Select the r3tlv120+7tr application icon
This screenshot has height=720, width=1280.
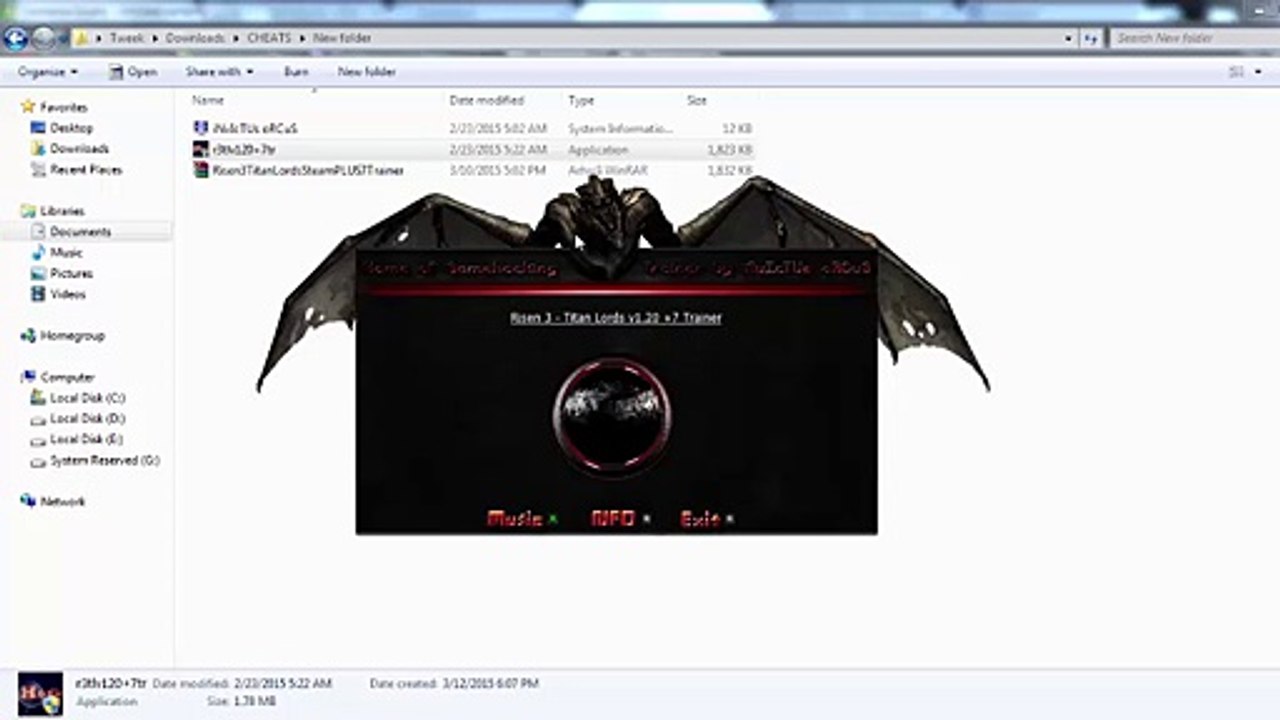[x=201, y=150]
